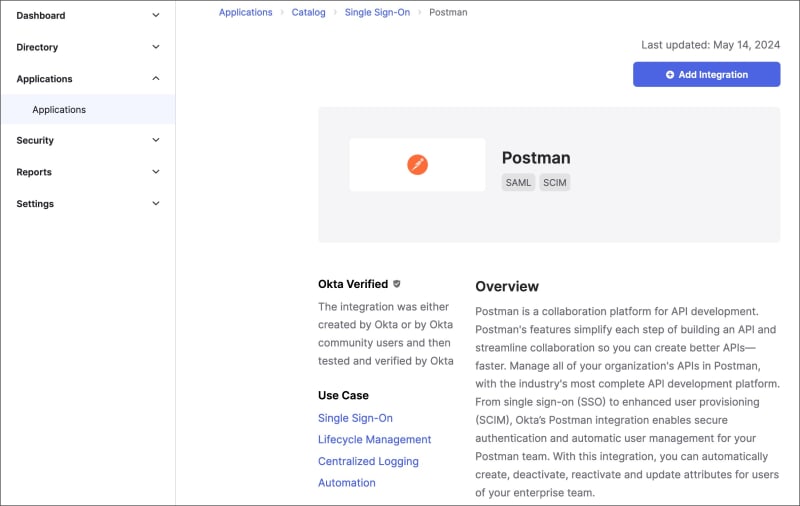Collapse the Applications sidebar chevron
Image resolution: width=800 pixels, height=506 pixels.
(156, 79)
